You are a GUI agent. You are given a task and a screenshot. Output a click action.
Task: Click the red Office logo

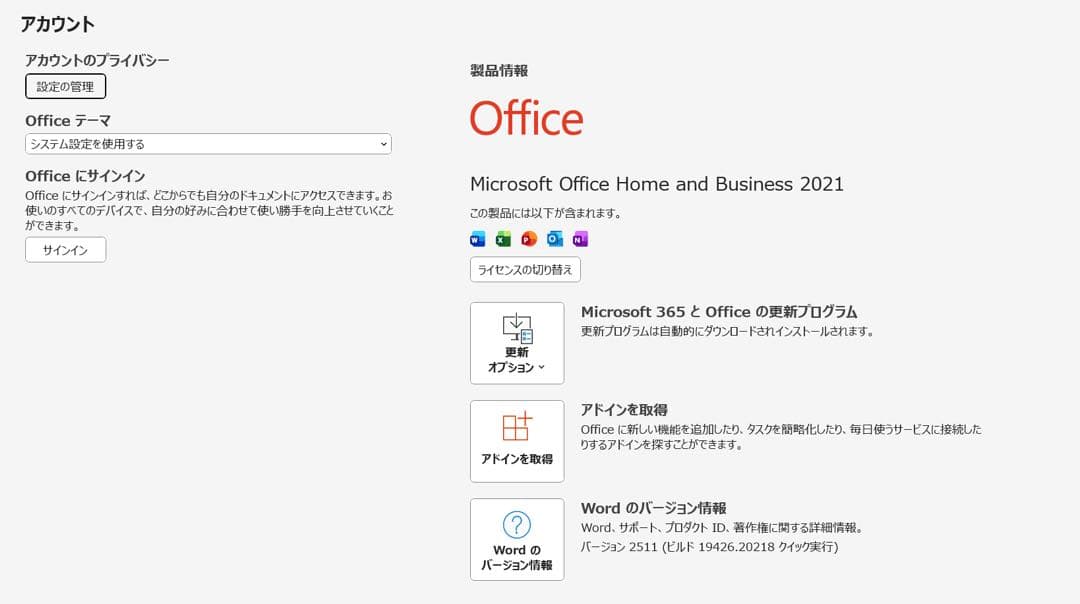click(x=526, y=117)
